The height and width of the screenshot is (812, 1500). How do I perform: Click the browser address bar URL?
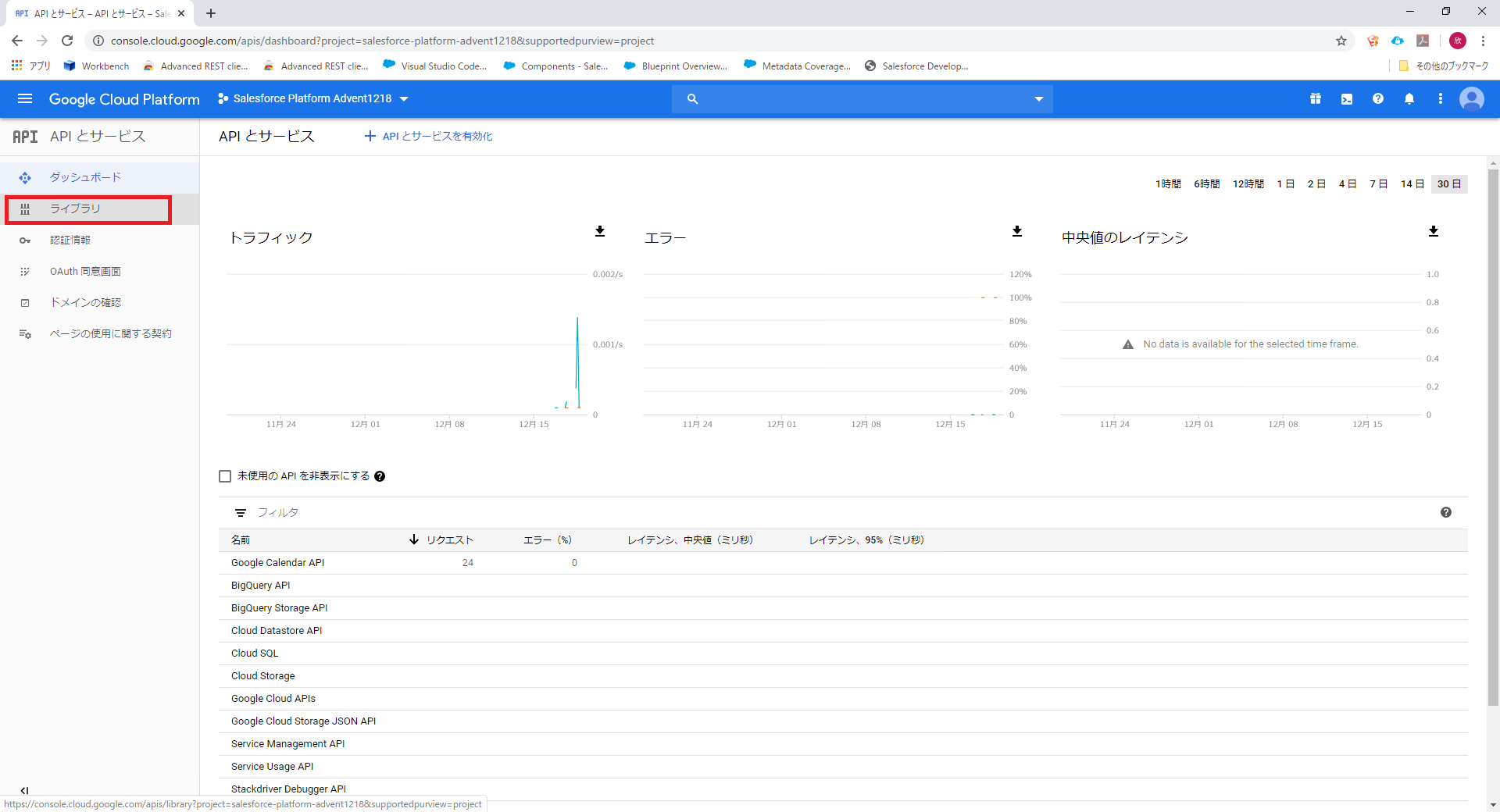[382, 41]
